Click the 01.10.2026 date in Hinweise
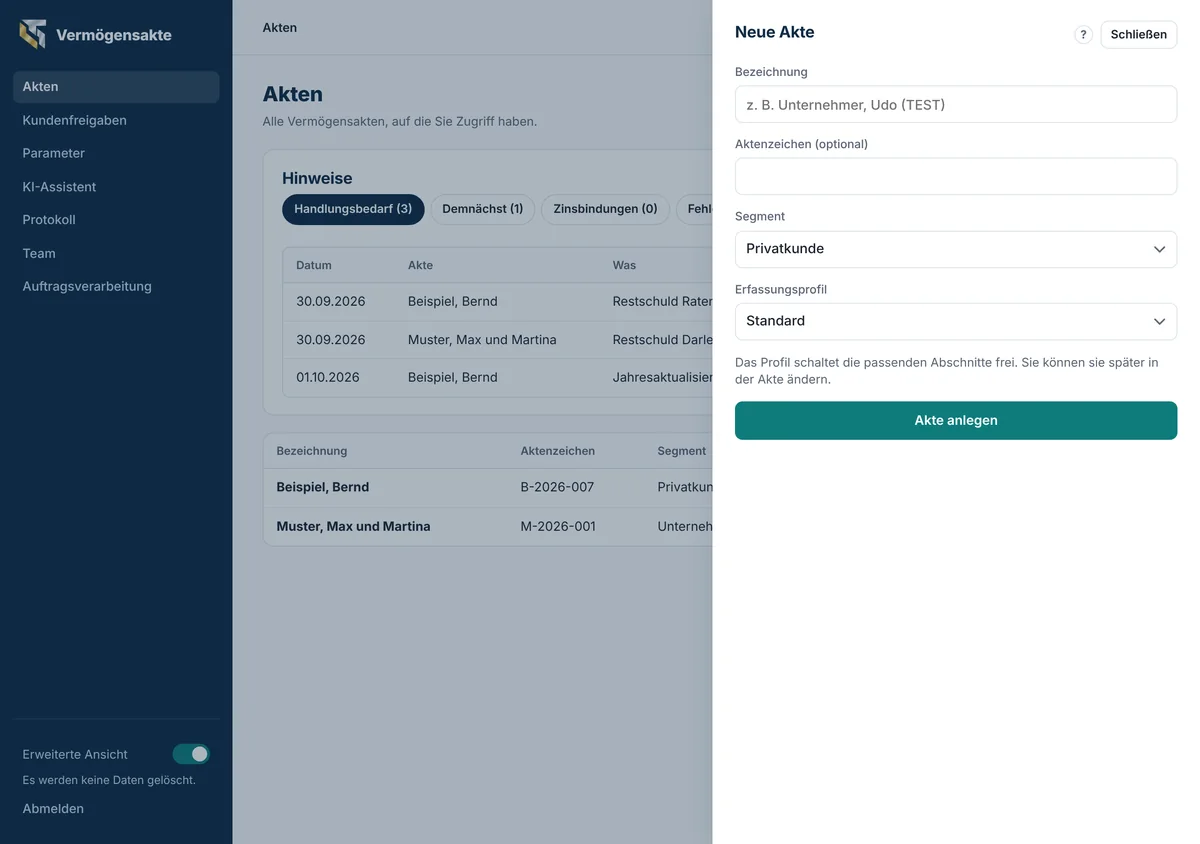 coord(328,378)
